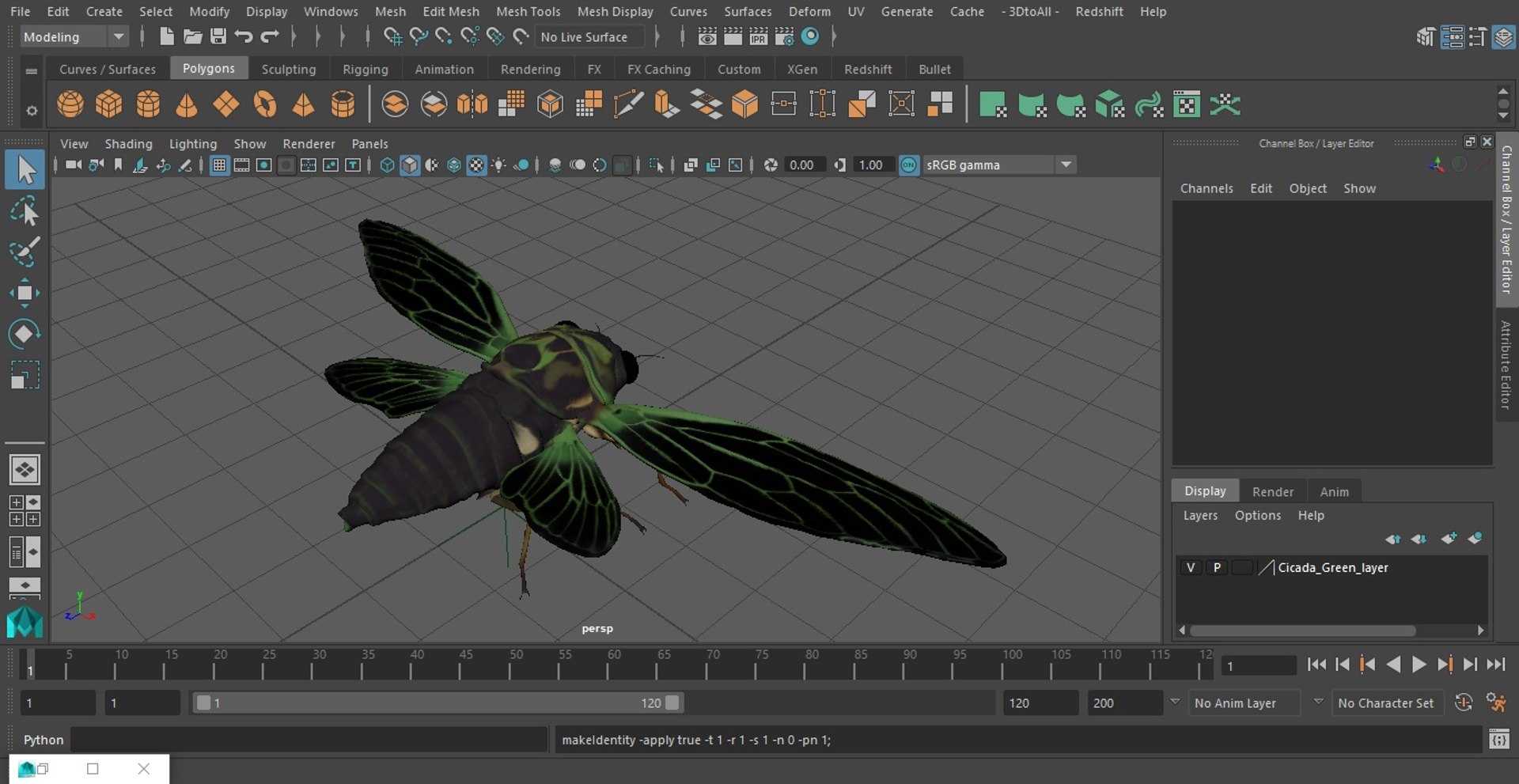Activate the Lasso select tool

[25, 211]
